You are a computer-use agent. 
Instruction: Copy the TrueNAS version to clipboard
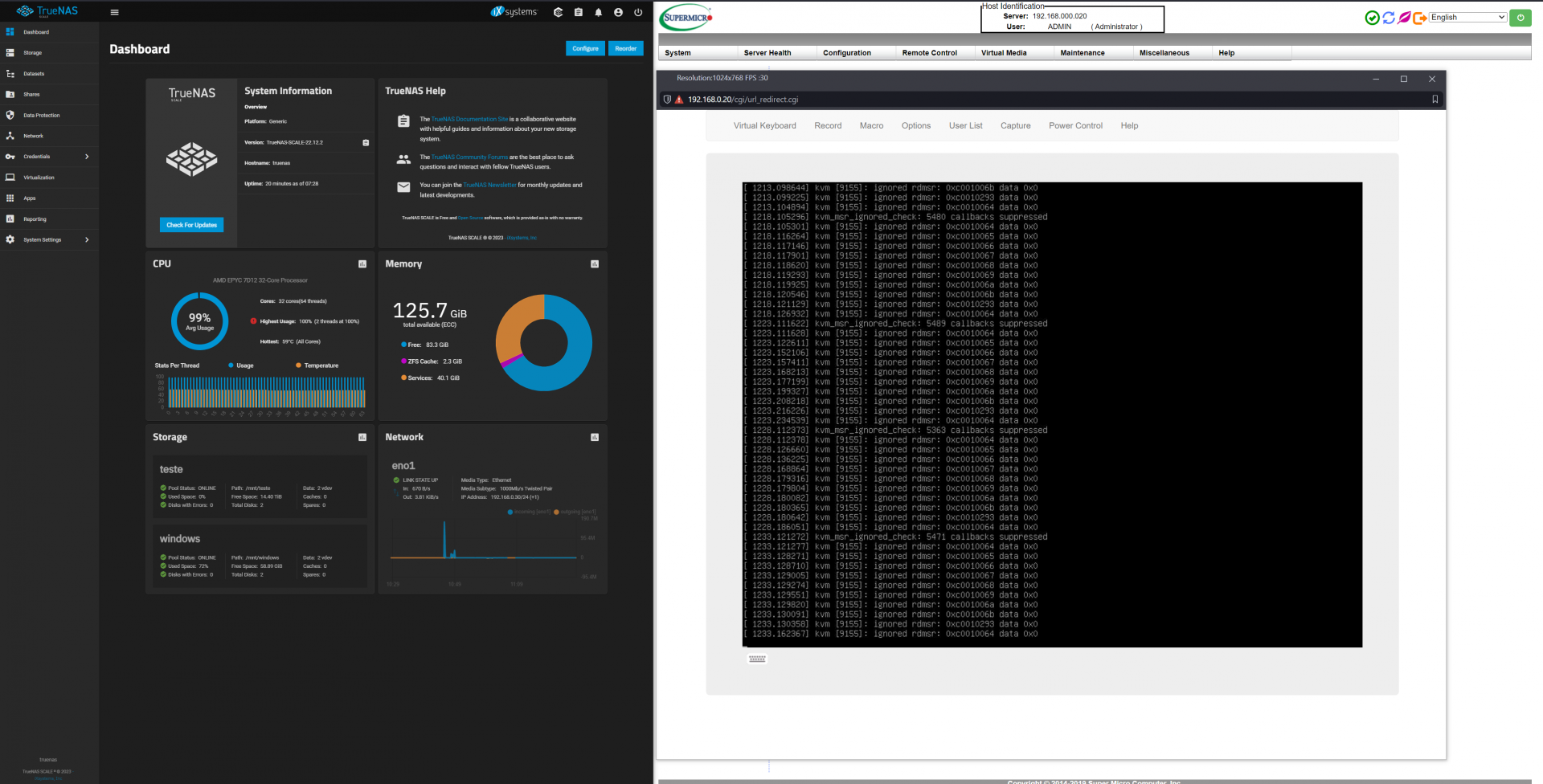pos(366,142)
